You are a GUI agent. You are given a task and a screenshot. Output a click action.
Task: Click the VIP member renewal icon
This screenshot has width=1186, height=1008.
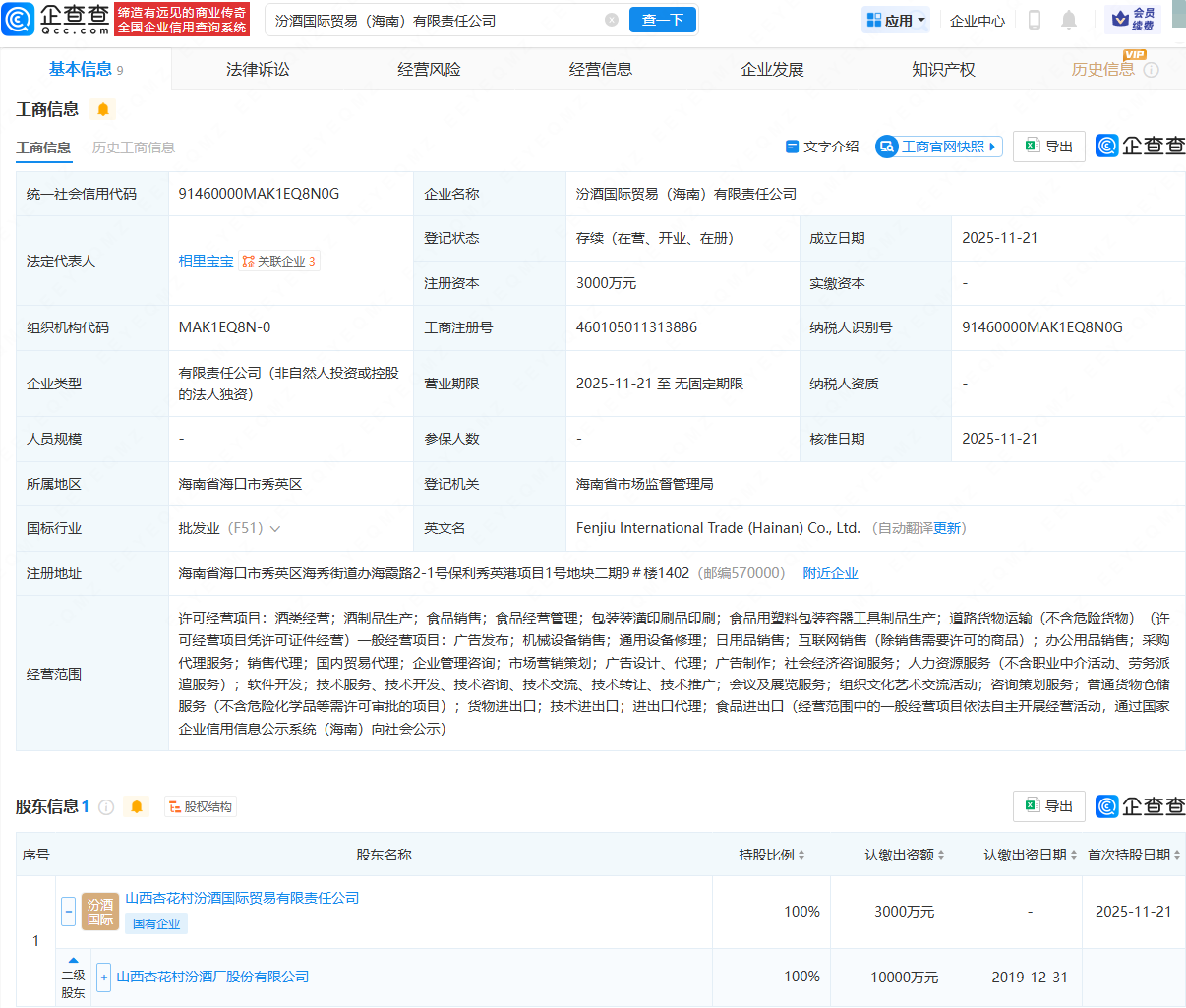pyautogui.click(x=1133, y=20)
